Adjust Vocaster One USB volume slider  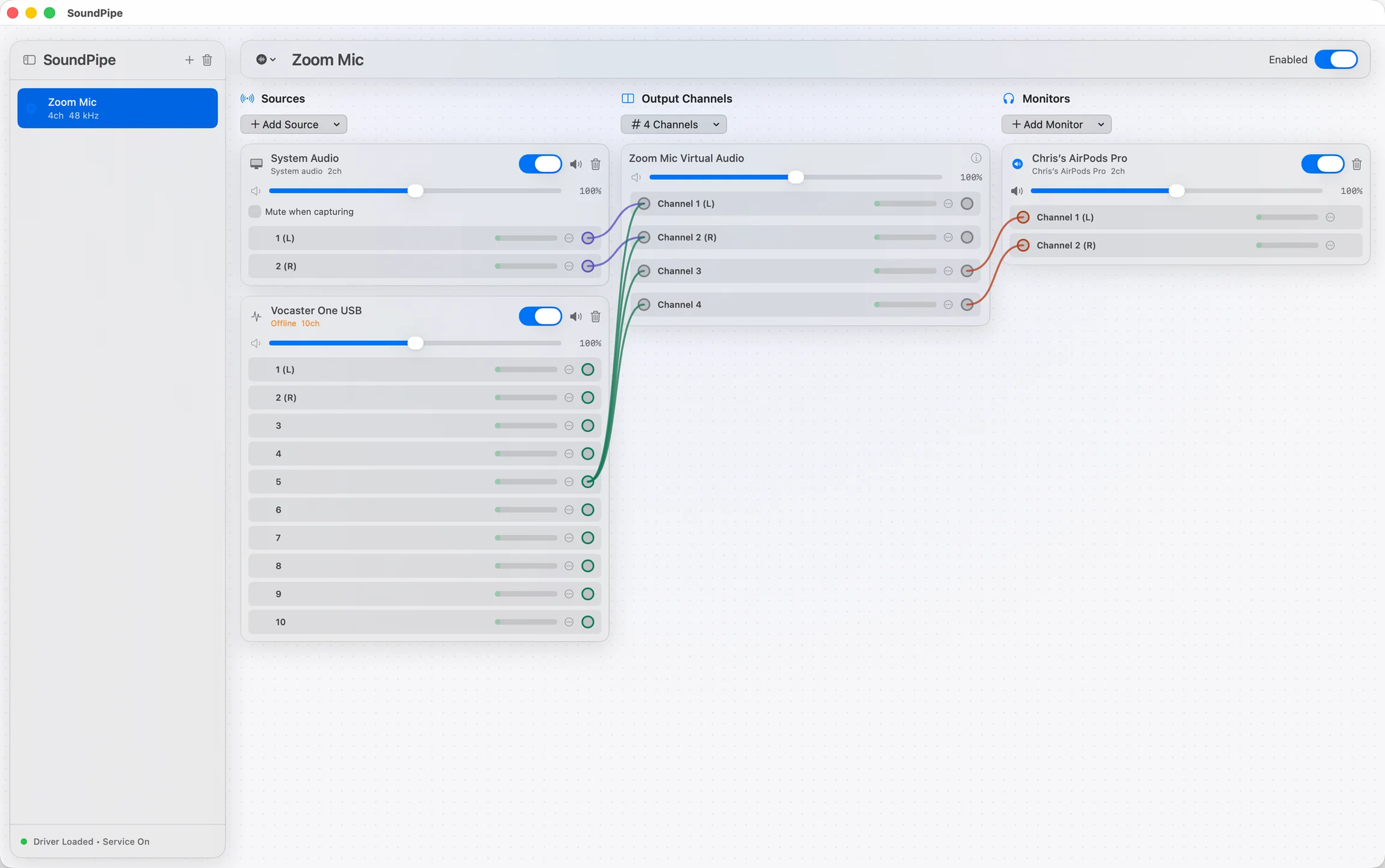coord(415,344)
